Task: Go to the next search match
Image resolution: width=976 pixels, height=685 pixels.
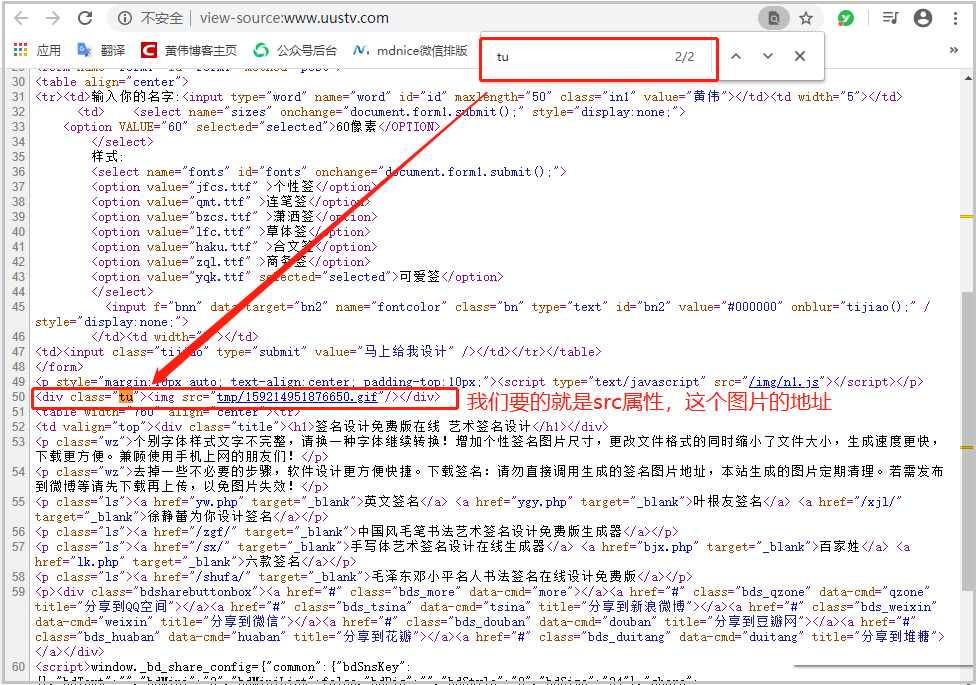Action: point(767,57)
